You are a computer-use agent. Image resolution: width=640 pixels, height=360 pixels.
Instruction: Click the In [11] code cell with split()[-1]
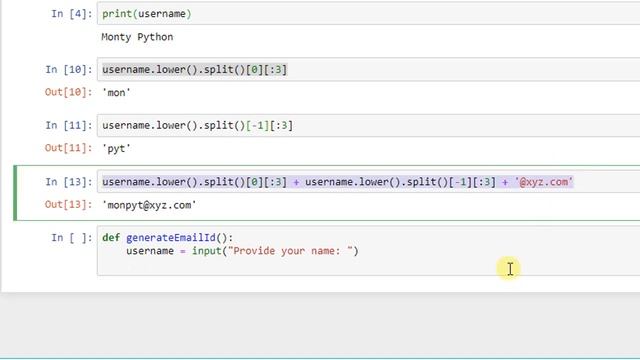pyautogui.click(x=369, y=125)
